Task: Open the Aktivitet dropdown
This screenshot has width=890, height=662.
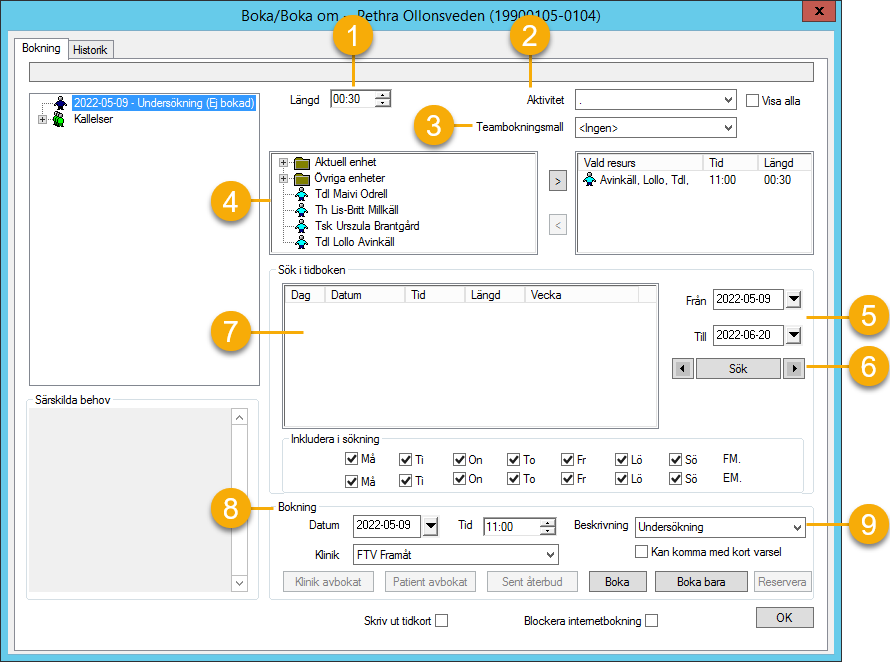Action: coord(727,100)
